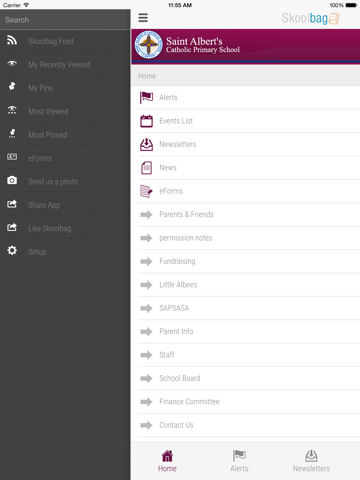Tap the arrow icon beside Finance Committee

[x=146, y=402]
